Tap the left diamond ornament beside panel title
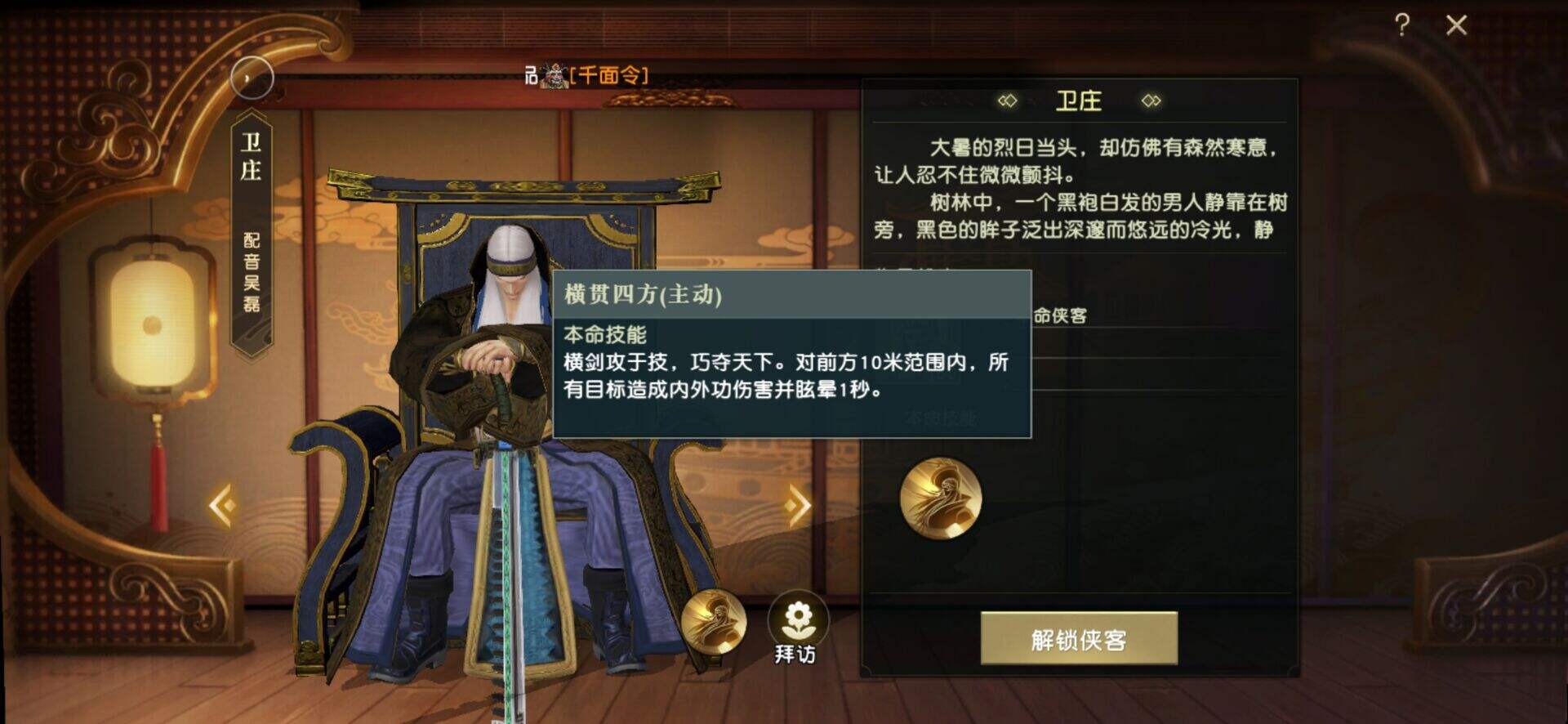 pos(1007,101)
